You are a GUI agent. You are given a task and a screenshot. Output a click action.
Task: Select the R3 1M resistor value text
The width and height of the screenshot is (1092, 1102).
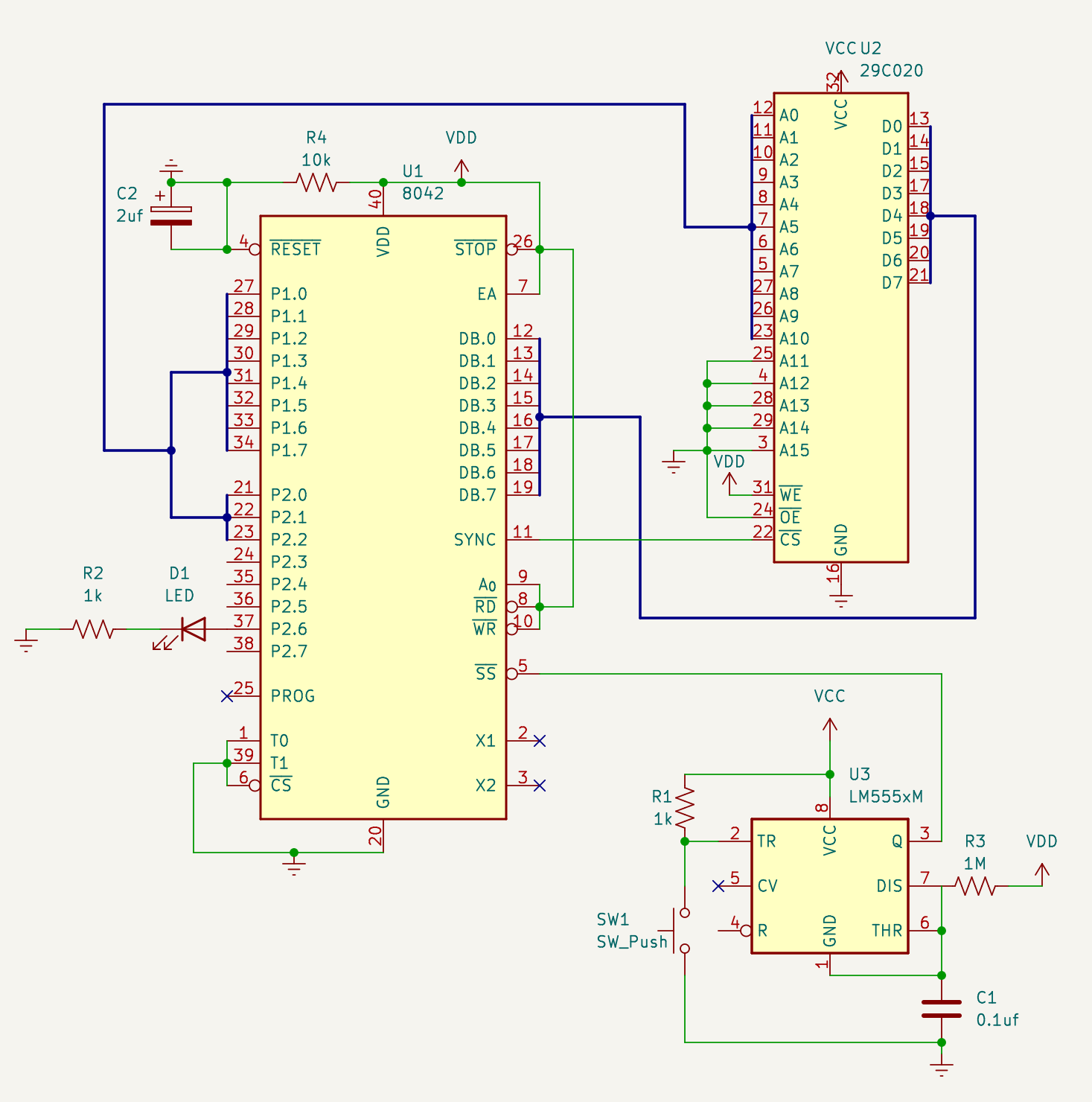pyautogui.click(x=975, y=864)
